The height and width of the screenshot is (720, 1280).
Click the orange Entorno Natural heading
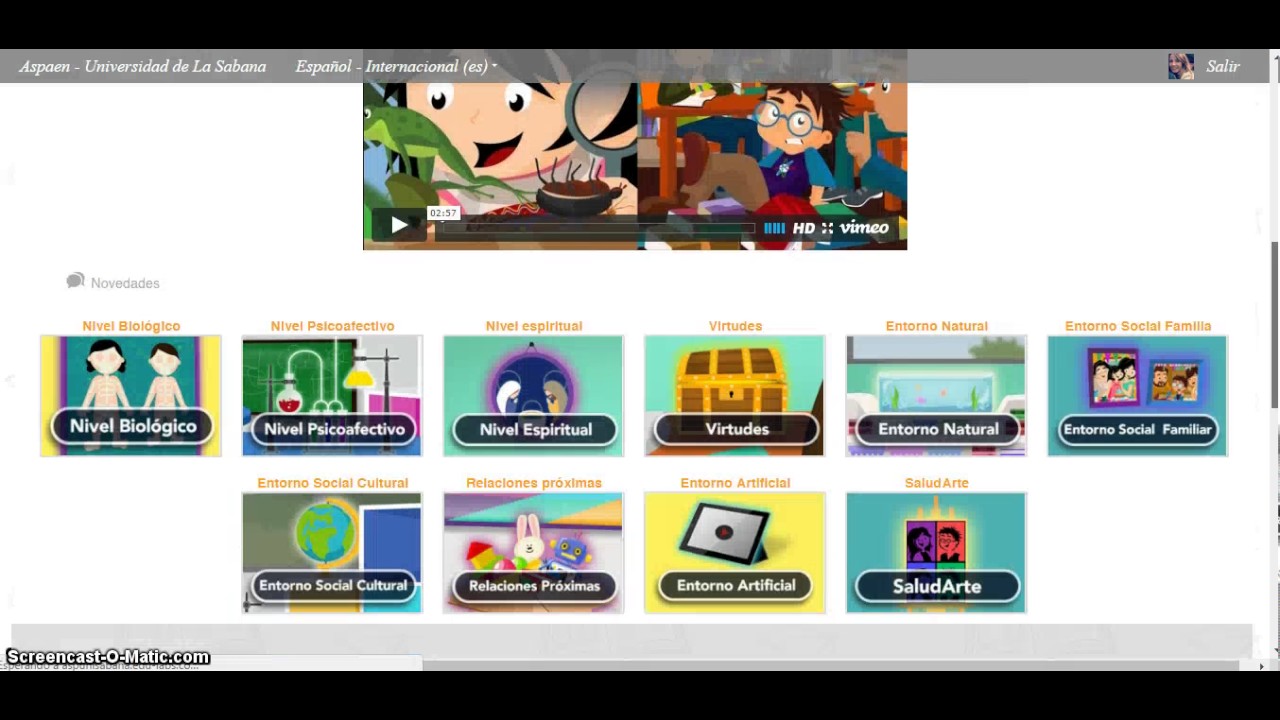pyautogui.click(x=936, y=326)
